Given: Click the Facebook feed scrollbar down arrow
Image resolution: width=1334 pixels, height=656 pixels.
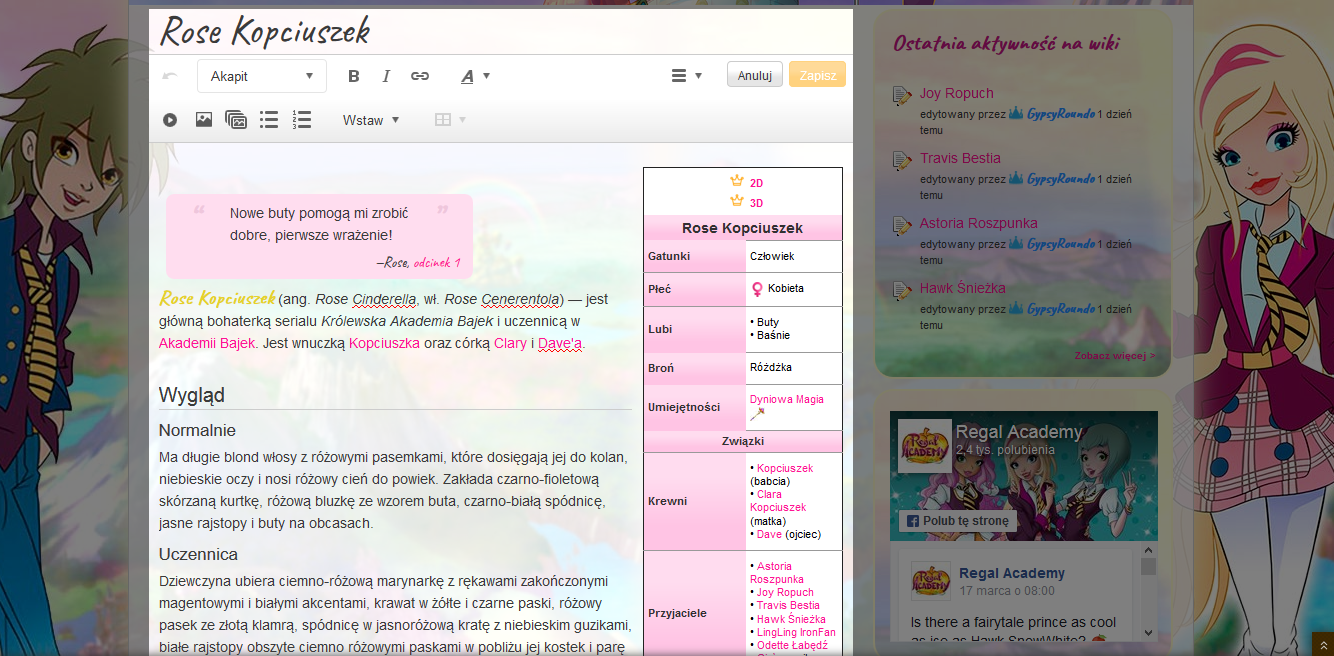Looking at the screenshot, I should point(1148,632).
